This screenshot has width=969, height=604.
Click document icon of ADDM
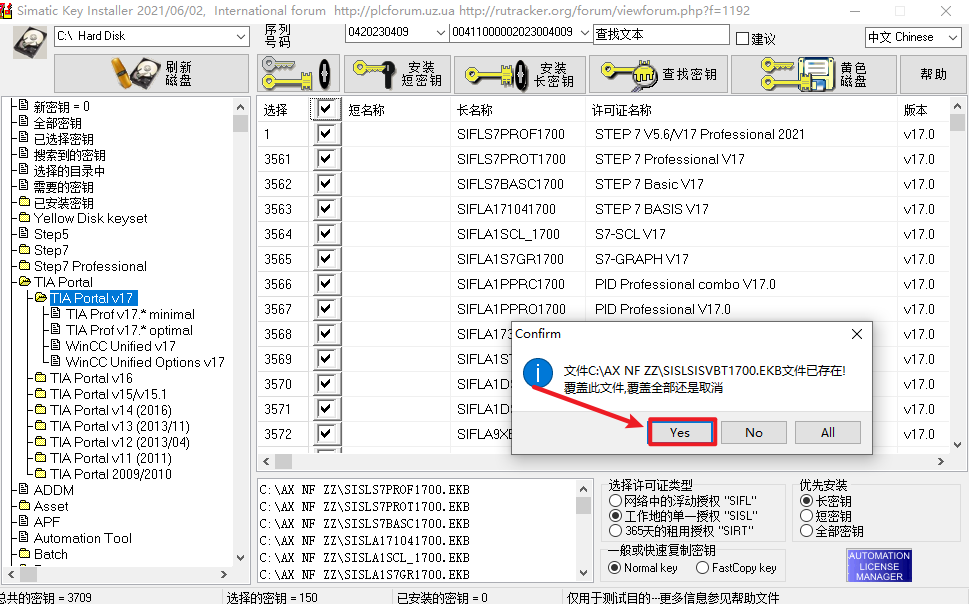pos(23,489)
